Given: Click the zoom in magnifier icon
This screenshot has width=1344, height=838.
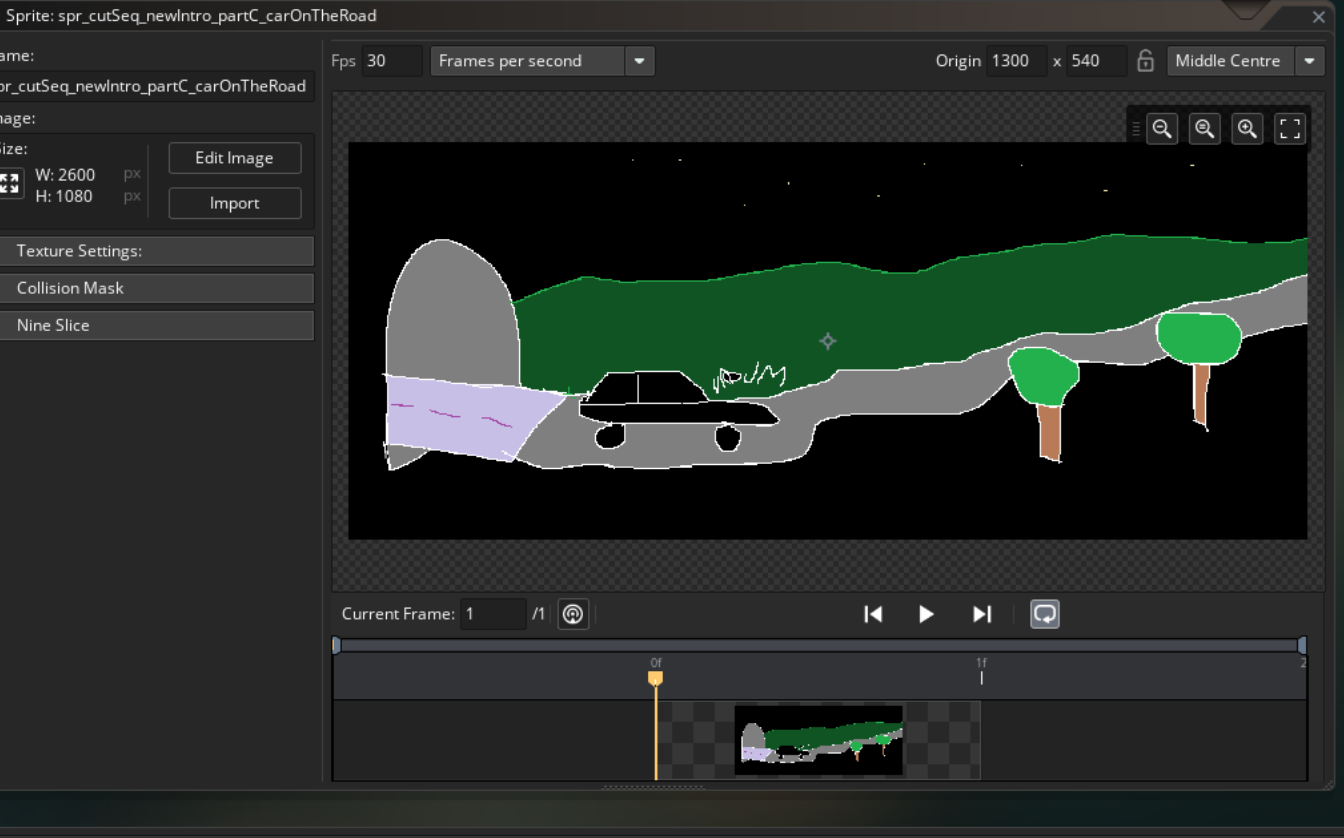Looking at the screenshot, I should click(1247, 129).
